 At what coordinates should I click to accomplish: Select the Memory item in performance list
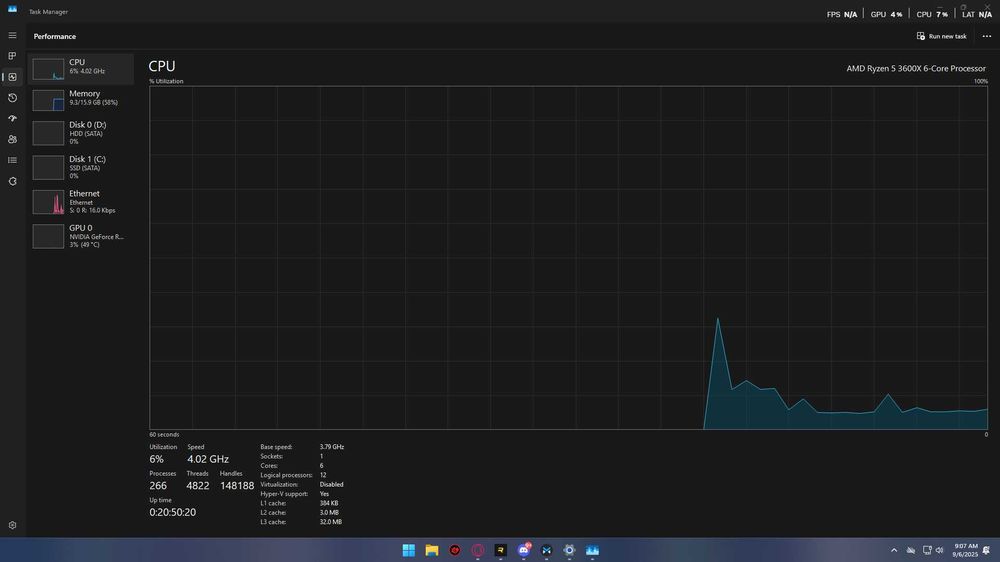click(81, 100)
